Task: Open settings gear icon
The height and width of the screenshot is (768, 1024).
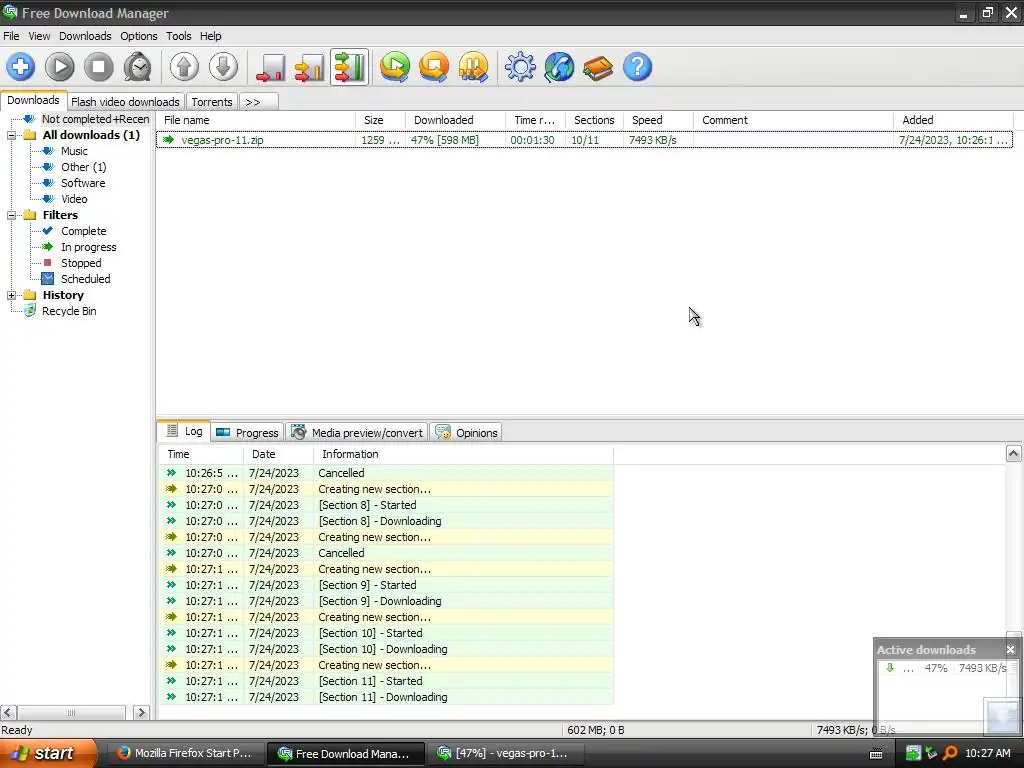Action: 520,67
